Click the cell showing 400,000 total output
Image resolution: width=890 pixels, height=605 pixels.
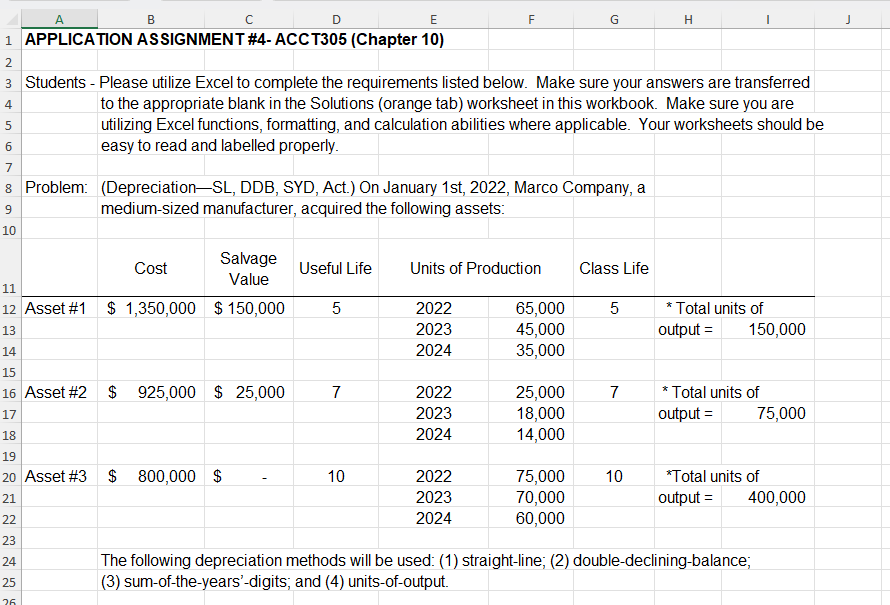[x=767, y=497]
